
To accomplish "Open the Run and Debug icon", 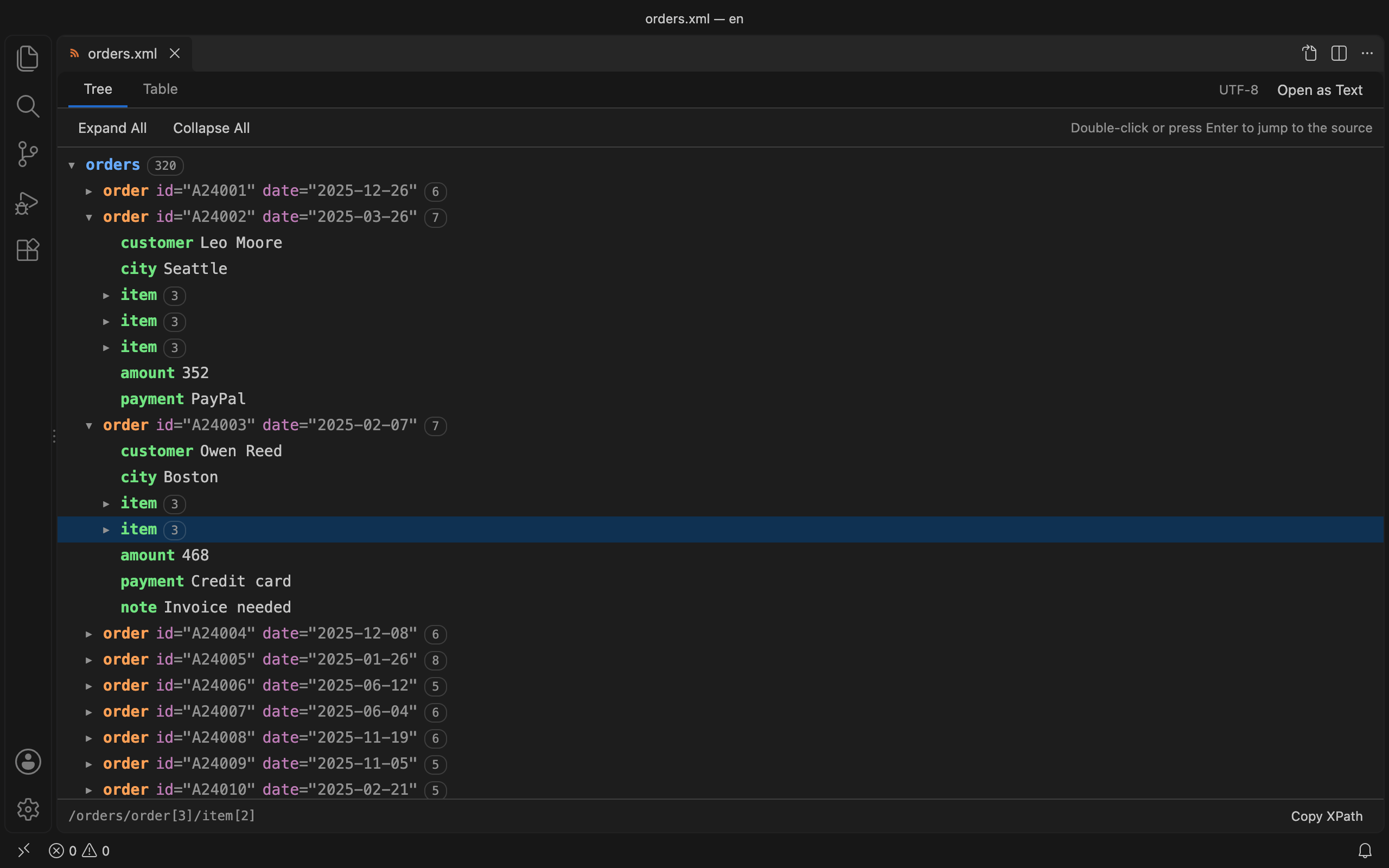I will (28, 203).
